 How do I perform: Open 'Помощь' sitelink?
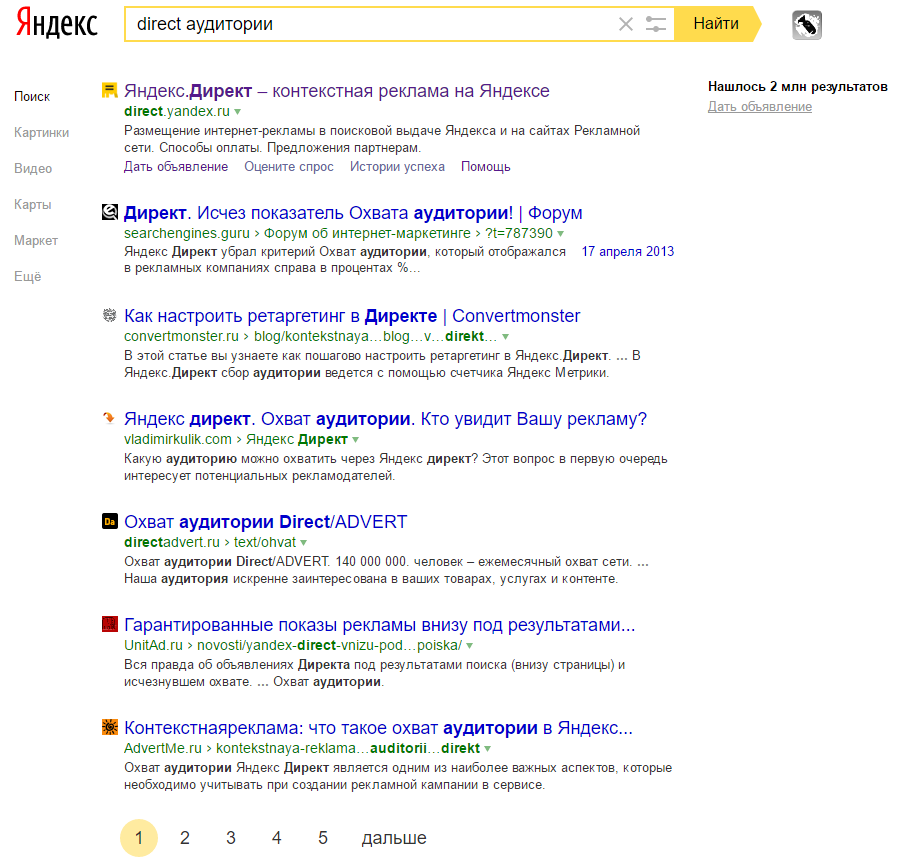pyautogui.click(x=486, y=166)
